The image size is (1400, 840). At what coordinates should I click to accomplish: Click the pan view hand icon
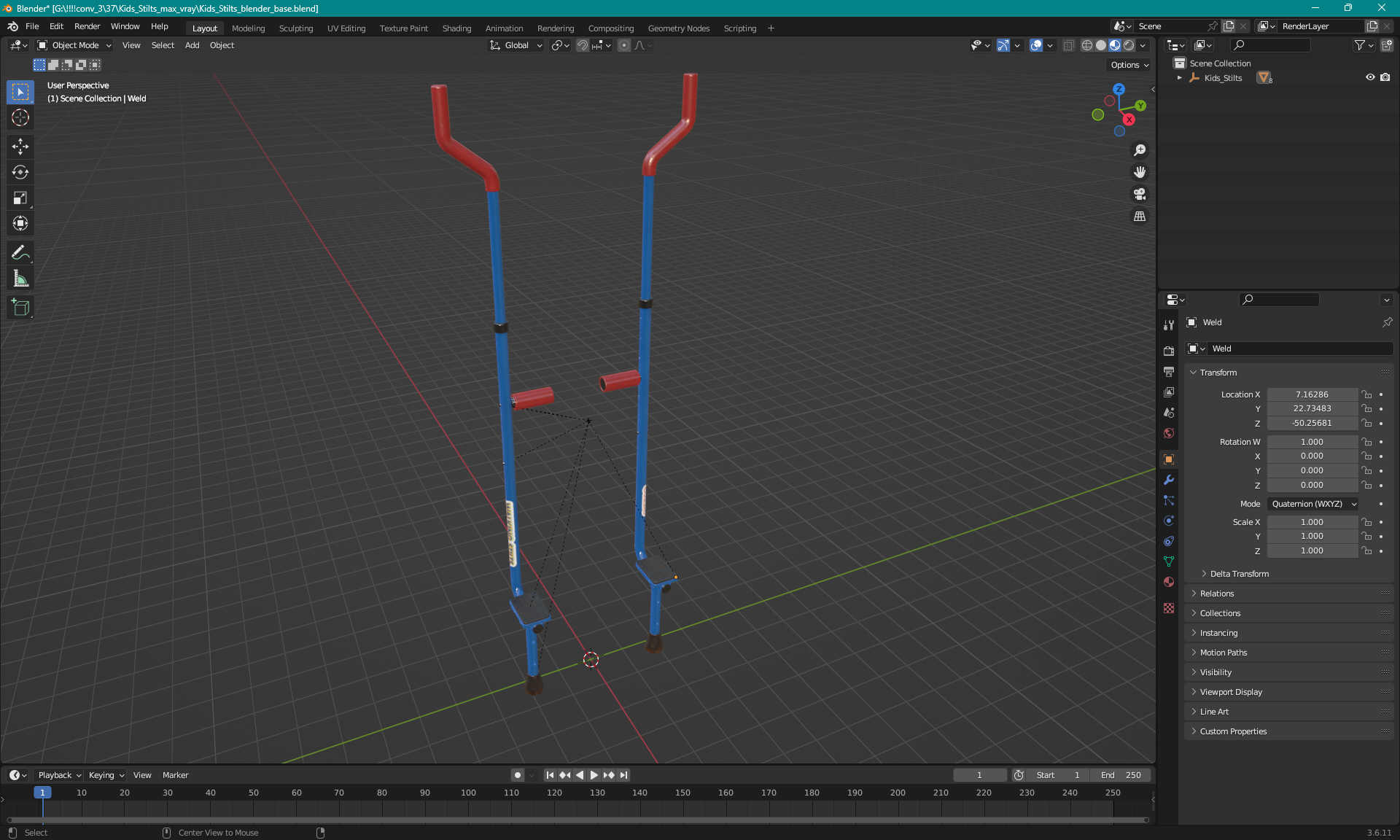[x=1140, y=172]
